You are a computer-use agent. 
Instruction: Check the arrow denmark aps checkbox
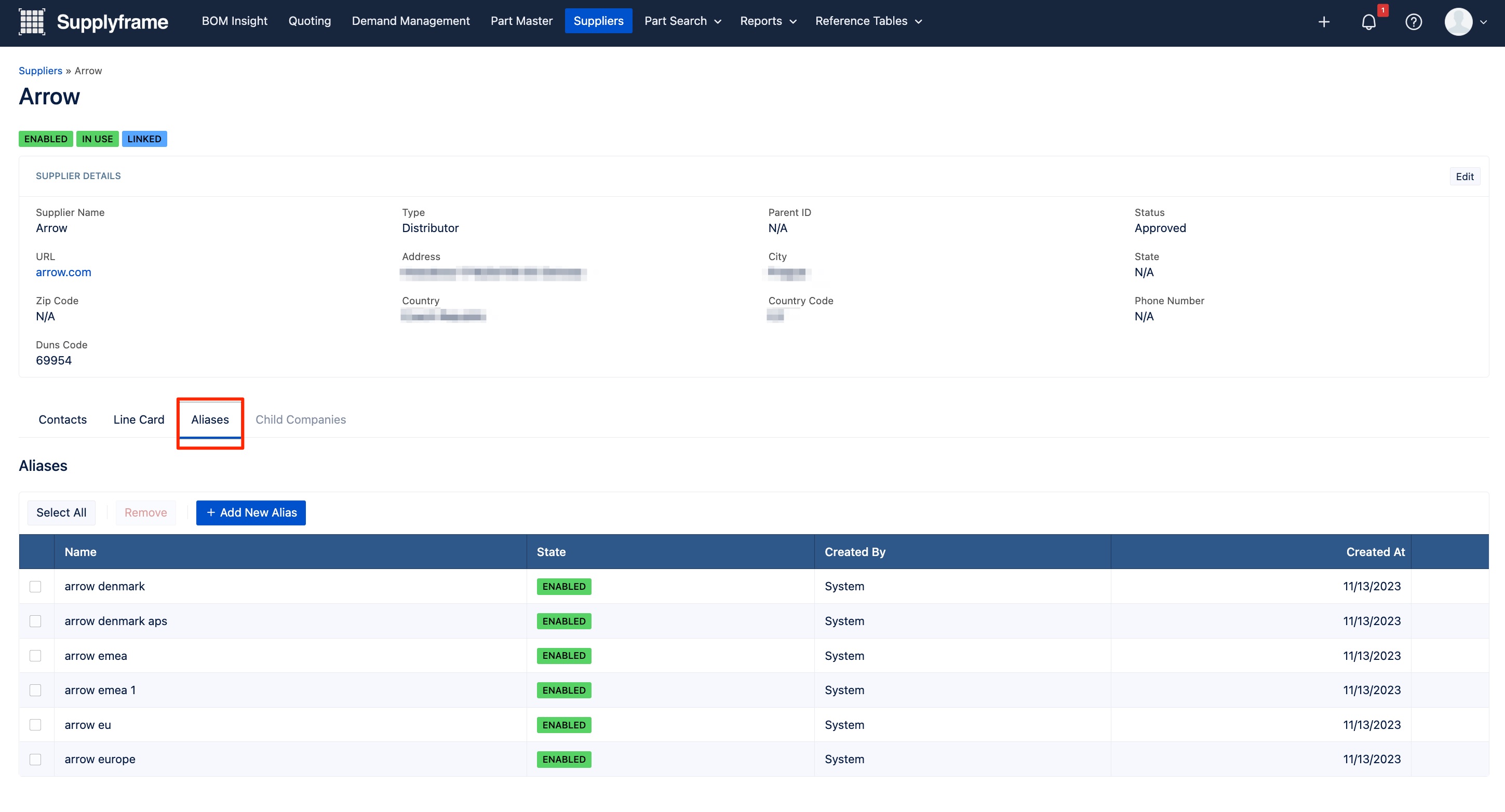coord(36,621)
